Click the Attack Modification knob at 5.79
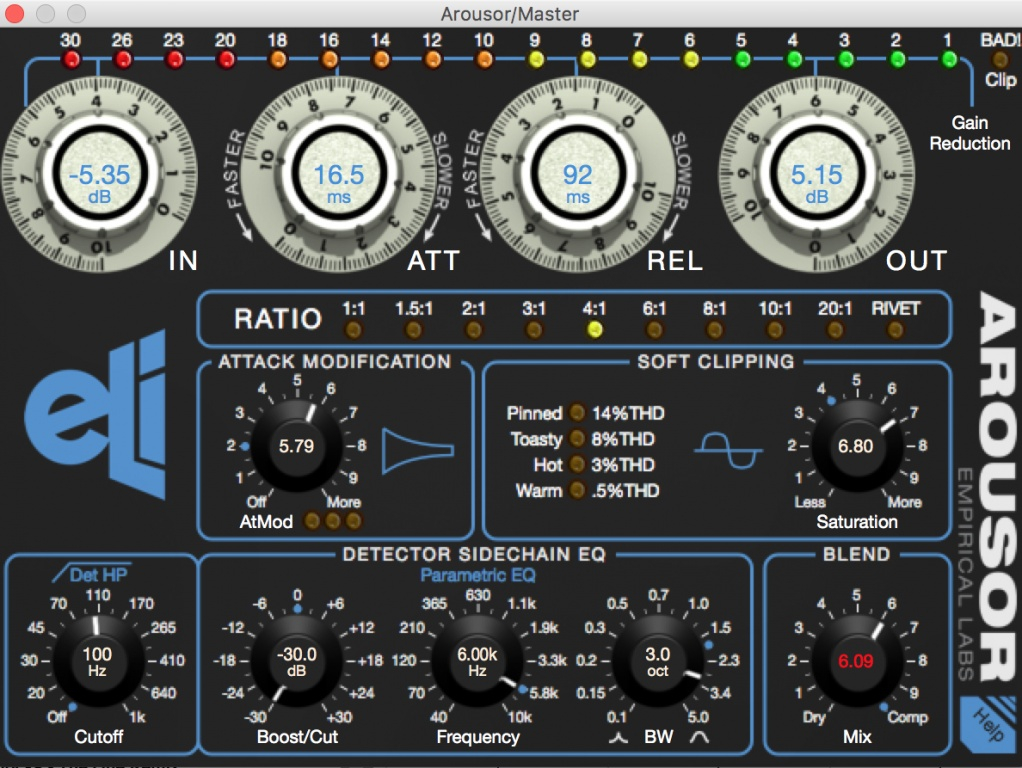 297,446
